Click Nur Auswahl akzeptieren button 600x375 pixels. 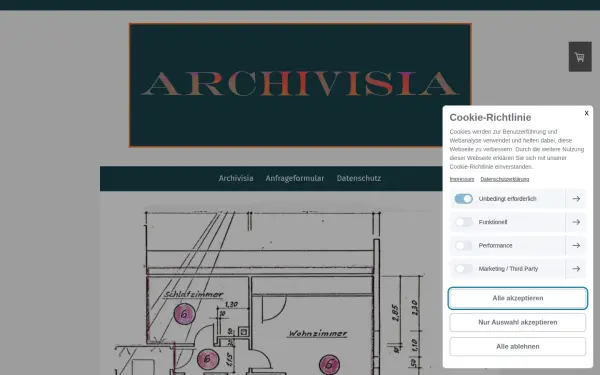[x=518, y=322]
